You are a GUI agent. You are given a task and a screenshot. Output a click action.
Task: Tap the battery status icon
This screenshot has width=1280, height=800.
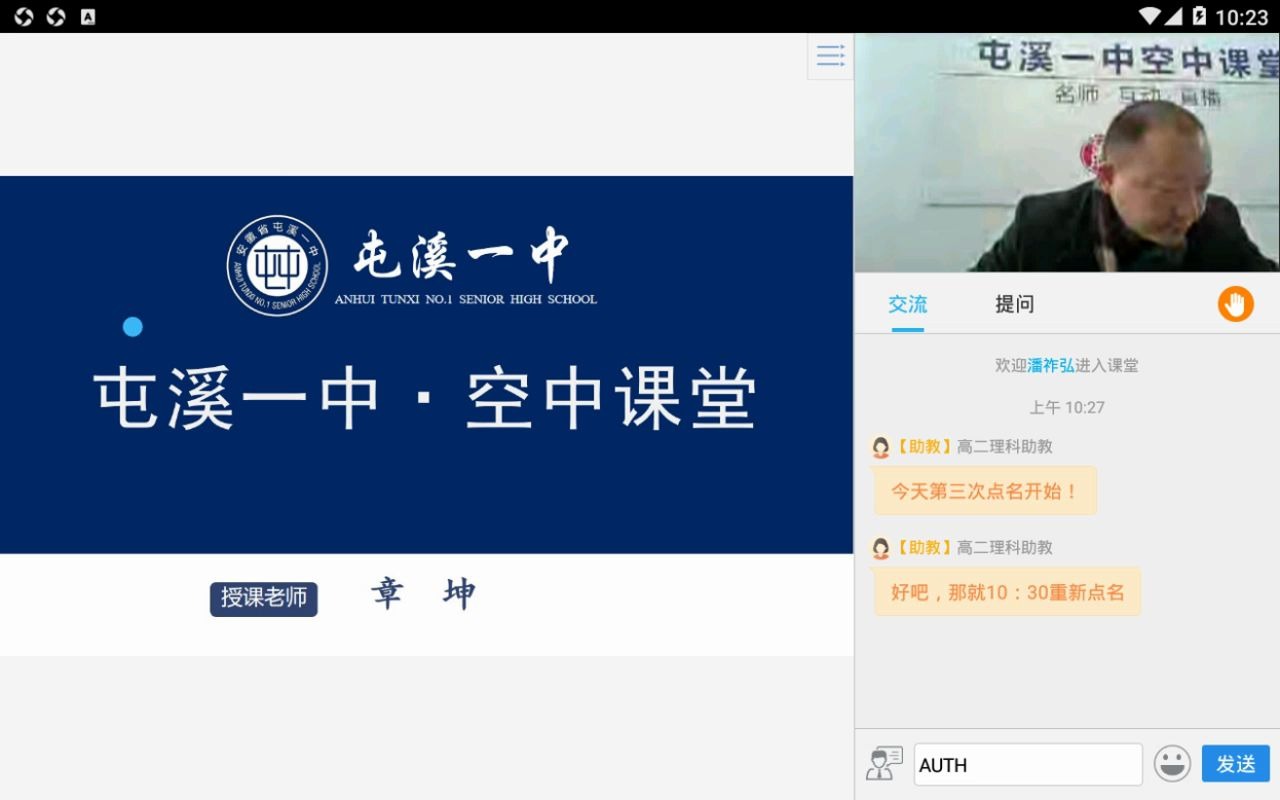pyautogui.click(x=1199, y=16)
